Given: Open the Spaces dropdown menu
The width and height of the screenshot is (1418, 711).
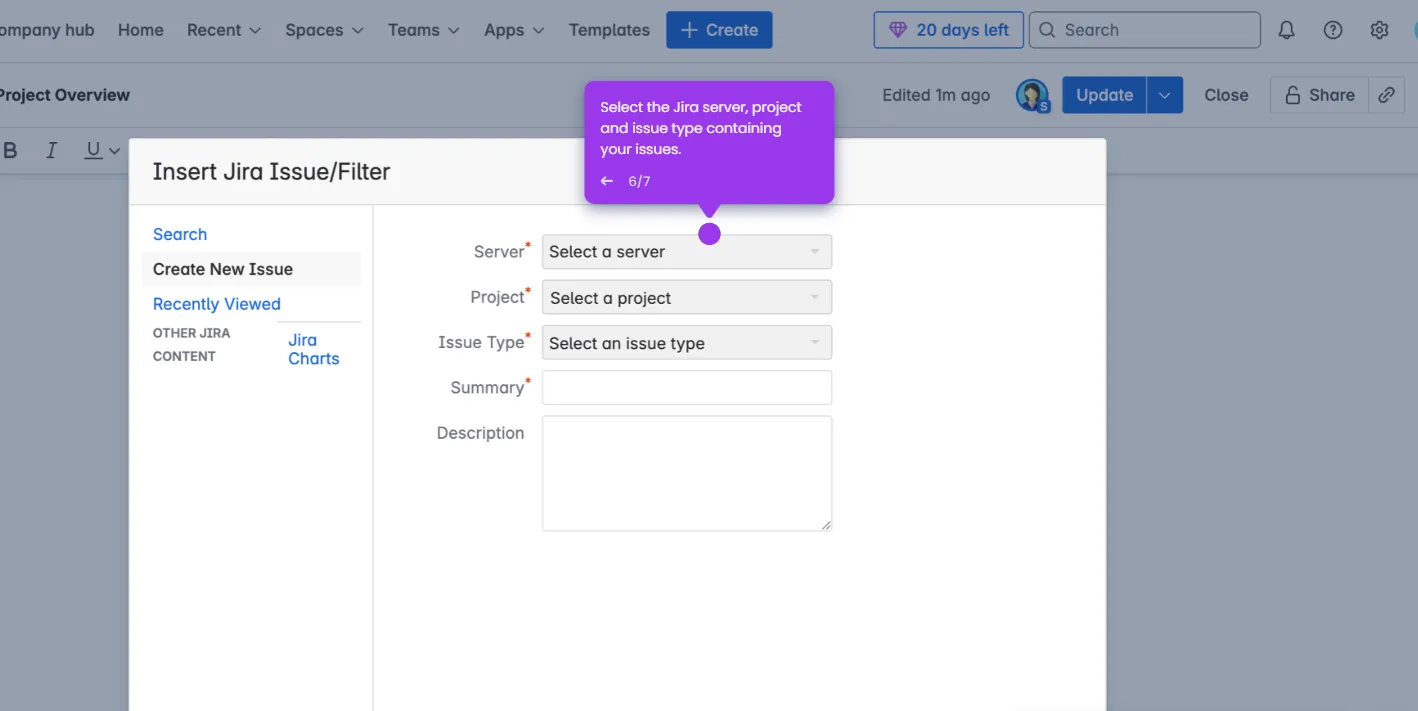Looking at the screenshot, I should 325,30.
